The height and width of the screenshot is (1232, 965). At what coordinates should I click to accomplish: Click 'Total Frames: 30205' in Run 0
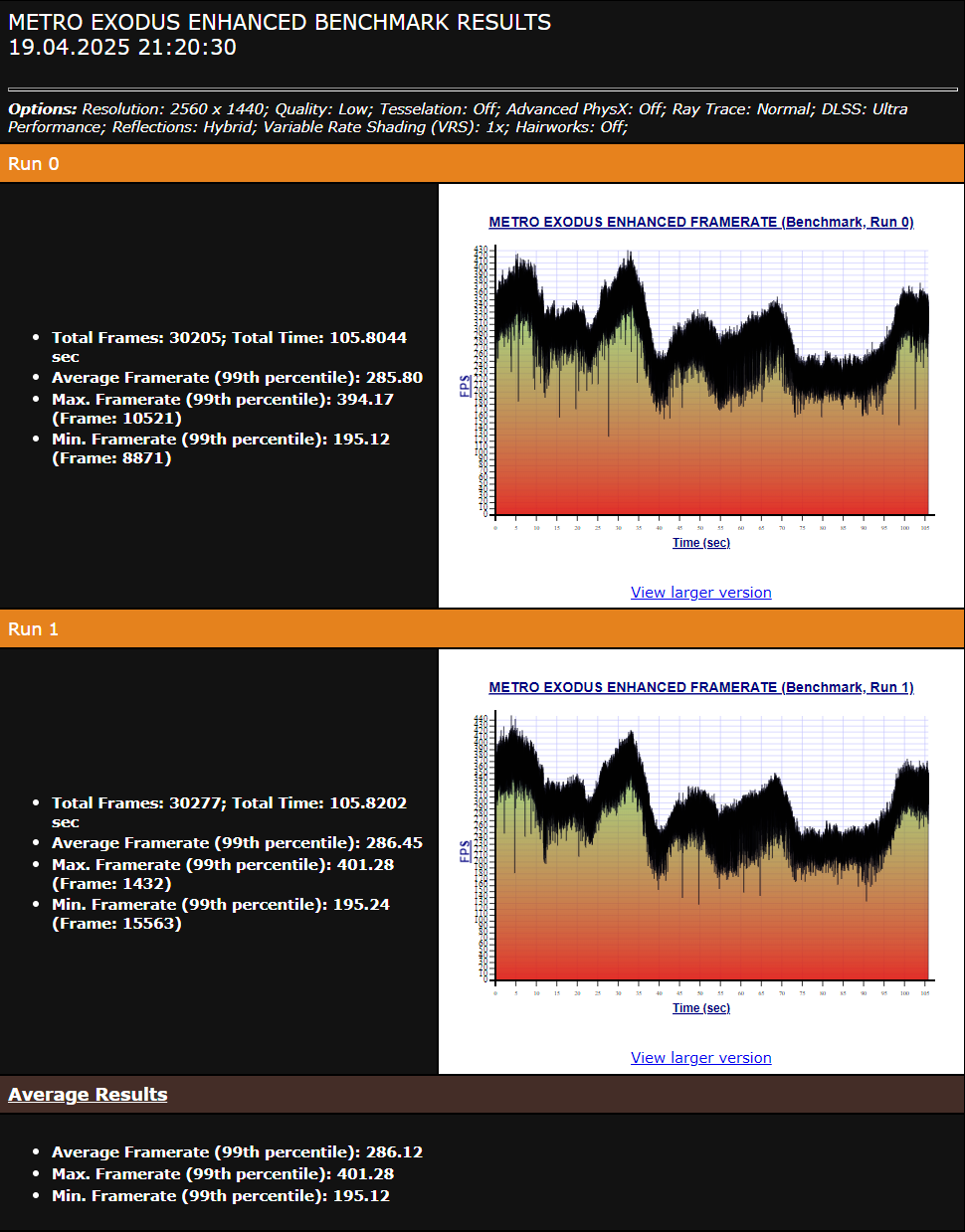[x=137, y=338]
